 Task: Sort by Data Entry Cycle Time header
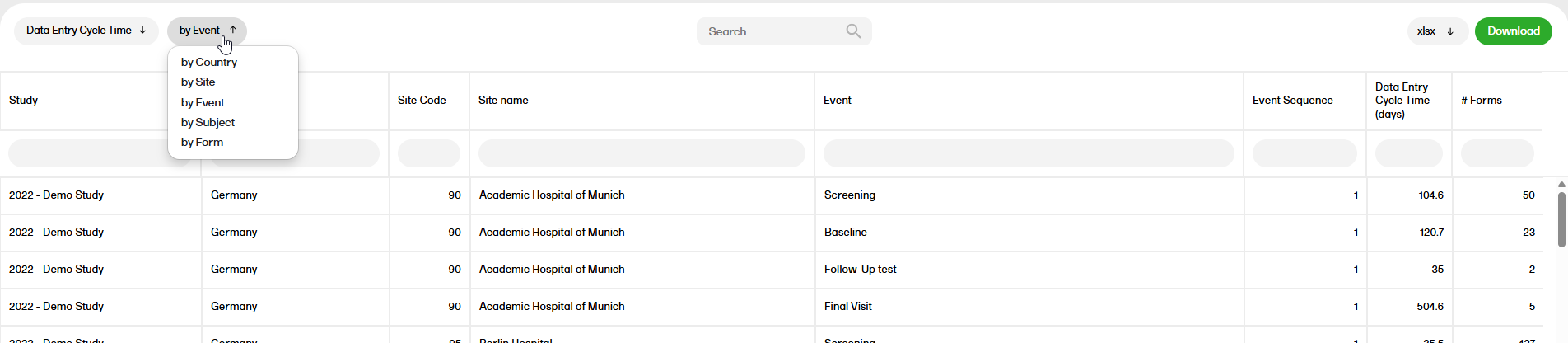point(1402,101)
